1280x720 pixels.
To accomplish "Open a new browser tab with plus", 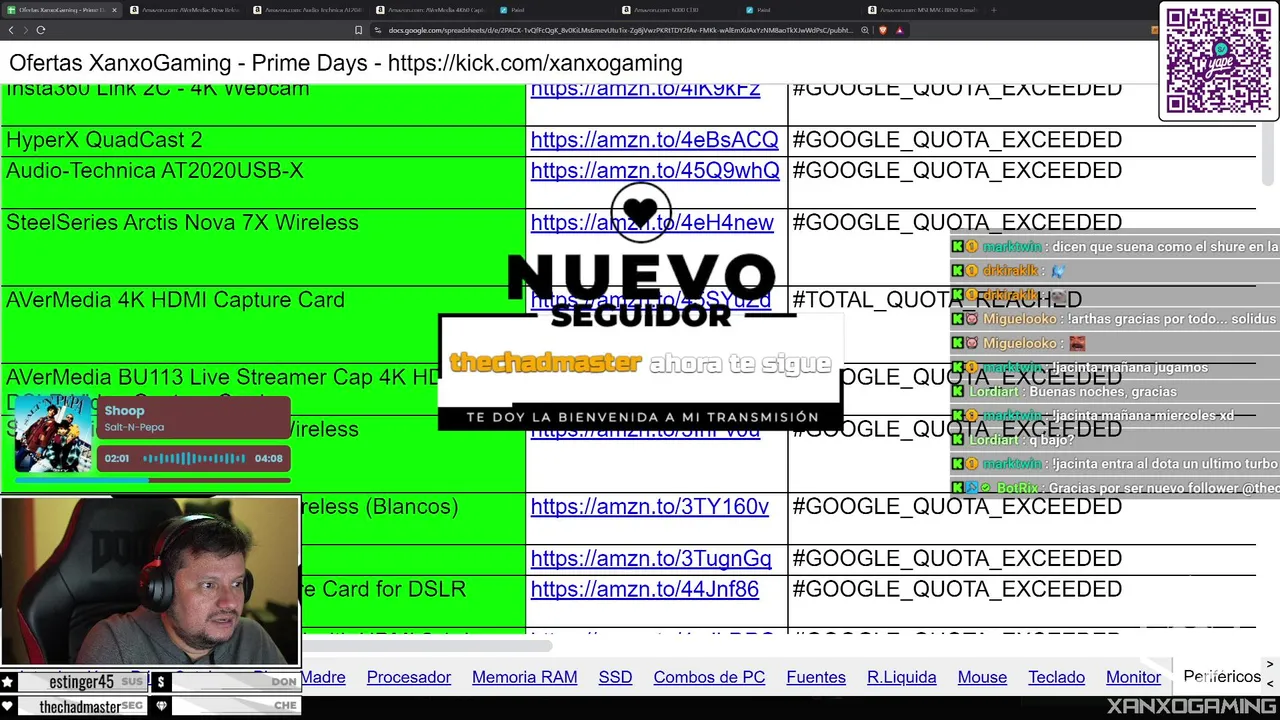I will 993,10.
